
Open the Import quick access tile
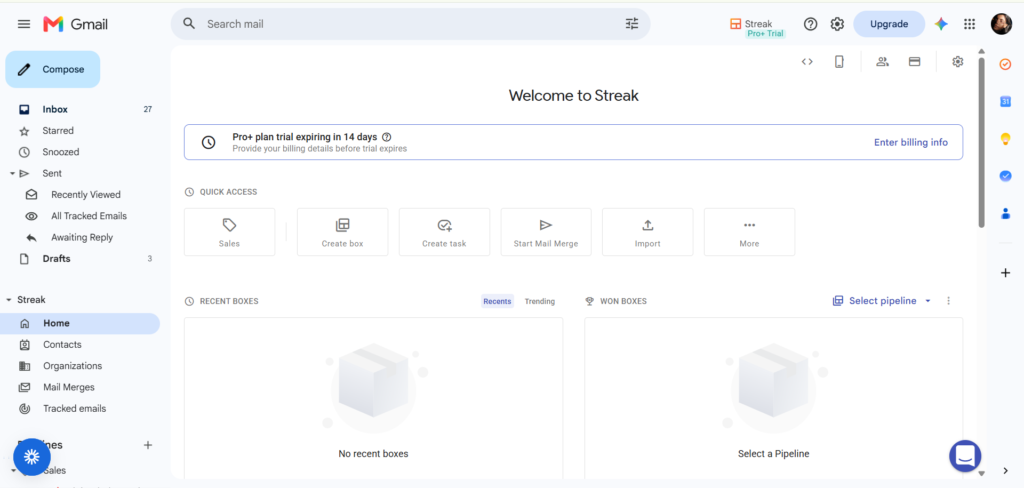(647, 232)
